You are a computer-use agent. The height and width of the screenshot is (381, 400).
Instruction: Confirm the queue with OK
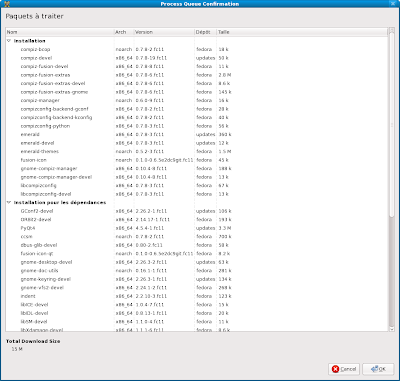pyautogui.click(x=378, y=369)
